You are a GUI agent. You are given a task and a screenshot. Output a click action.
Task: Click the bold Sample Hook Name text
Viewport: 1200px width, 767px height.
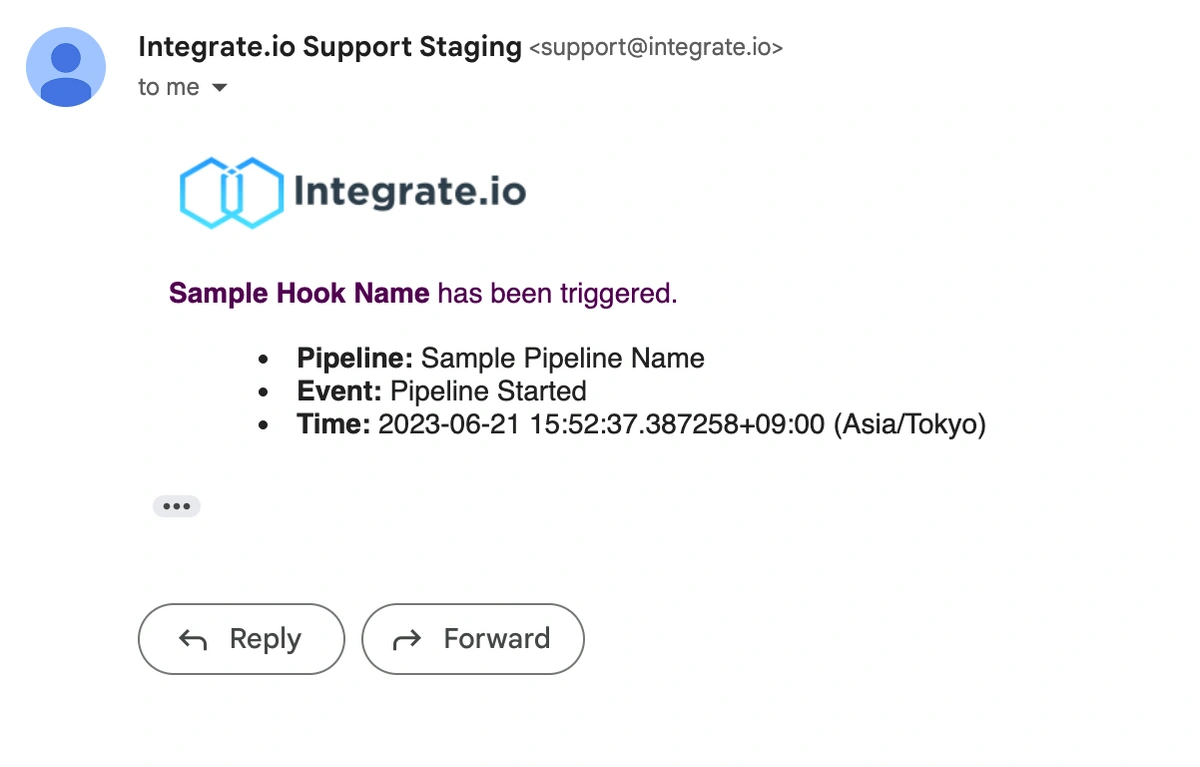pos(299,293)
